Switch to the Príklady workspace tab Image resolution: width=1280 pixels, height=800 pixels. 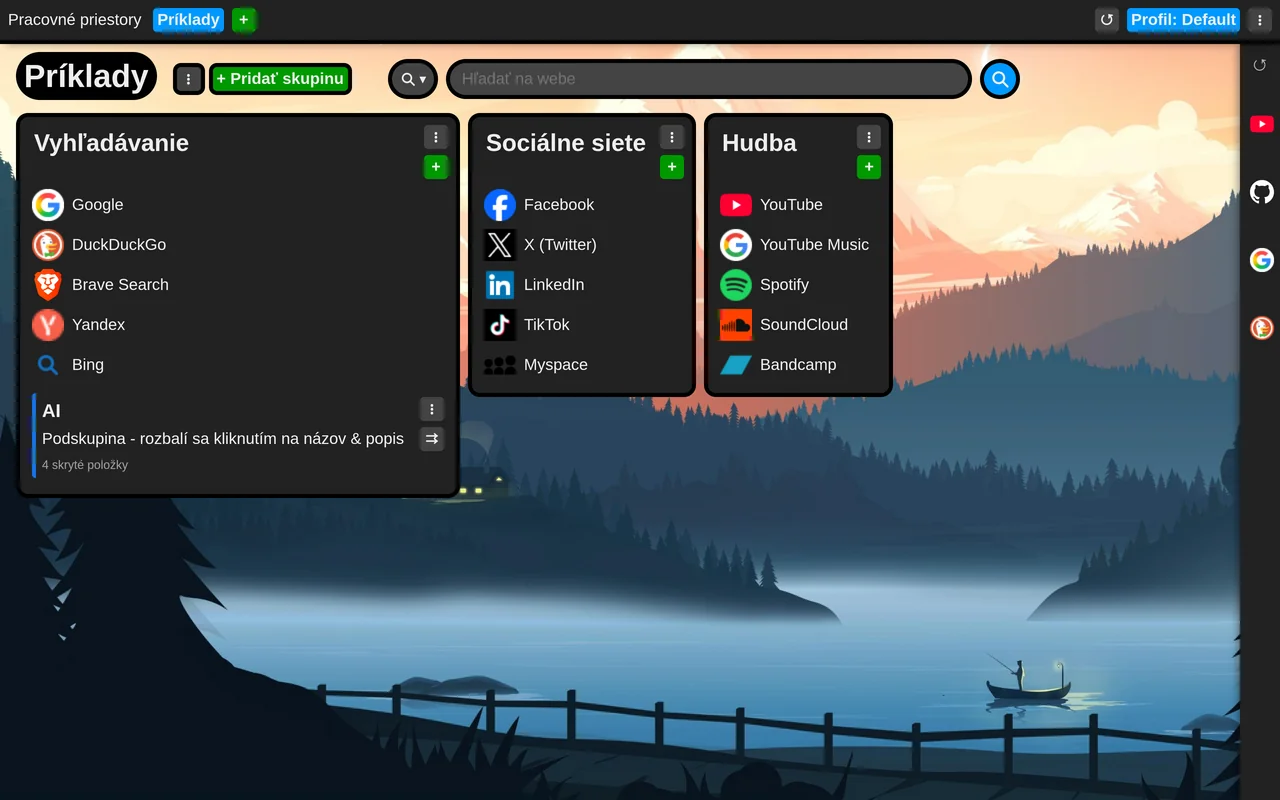188,20
